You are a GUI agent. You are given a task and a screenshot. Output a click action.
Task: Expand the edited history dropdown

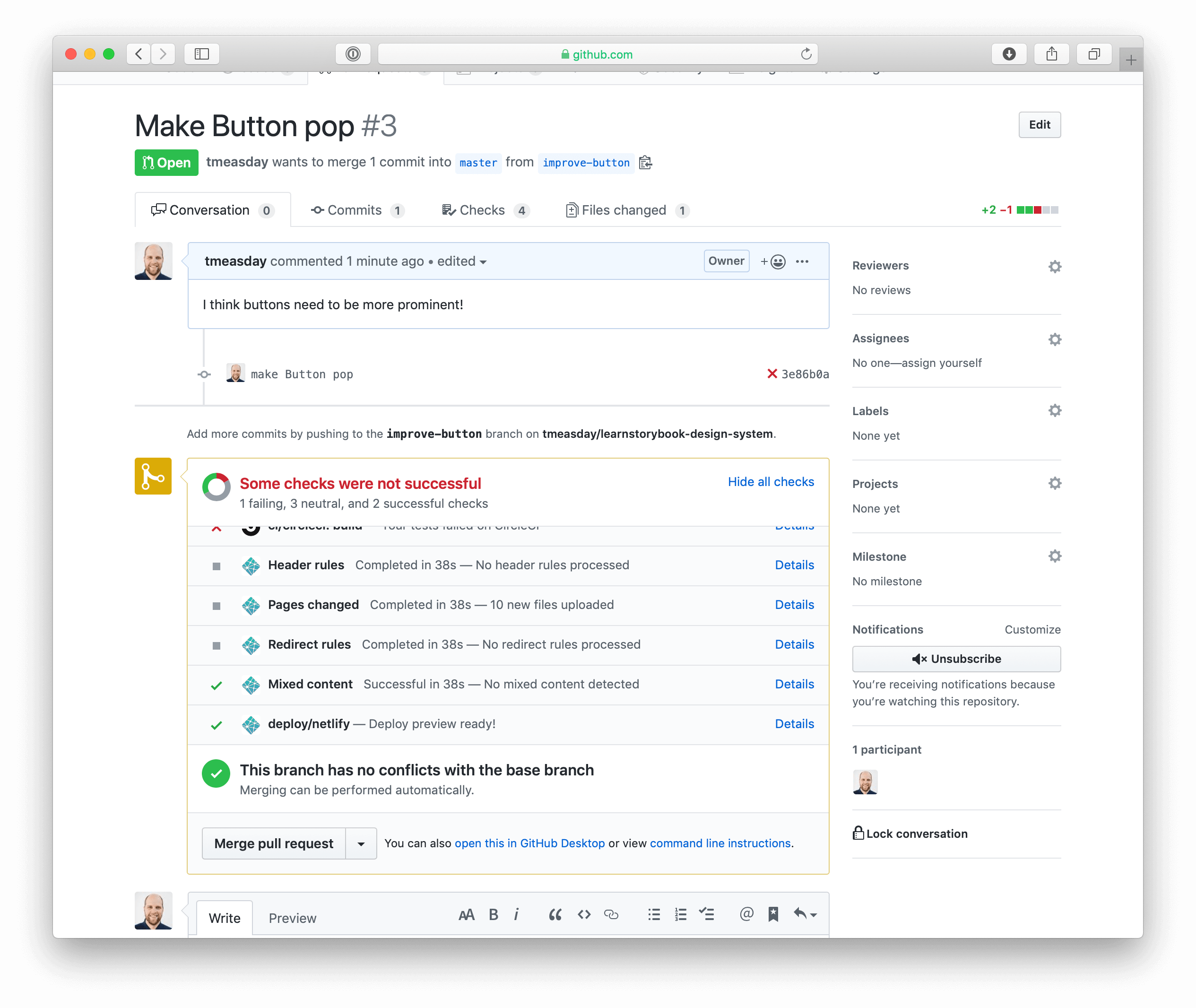[x=462, y=261]
